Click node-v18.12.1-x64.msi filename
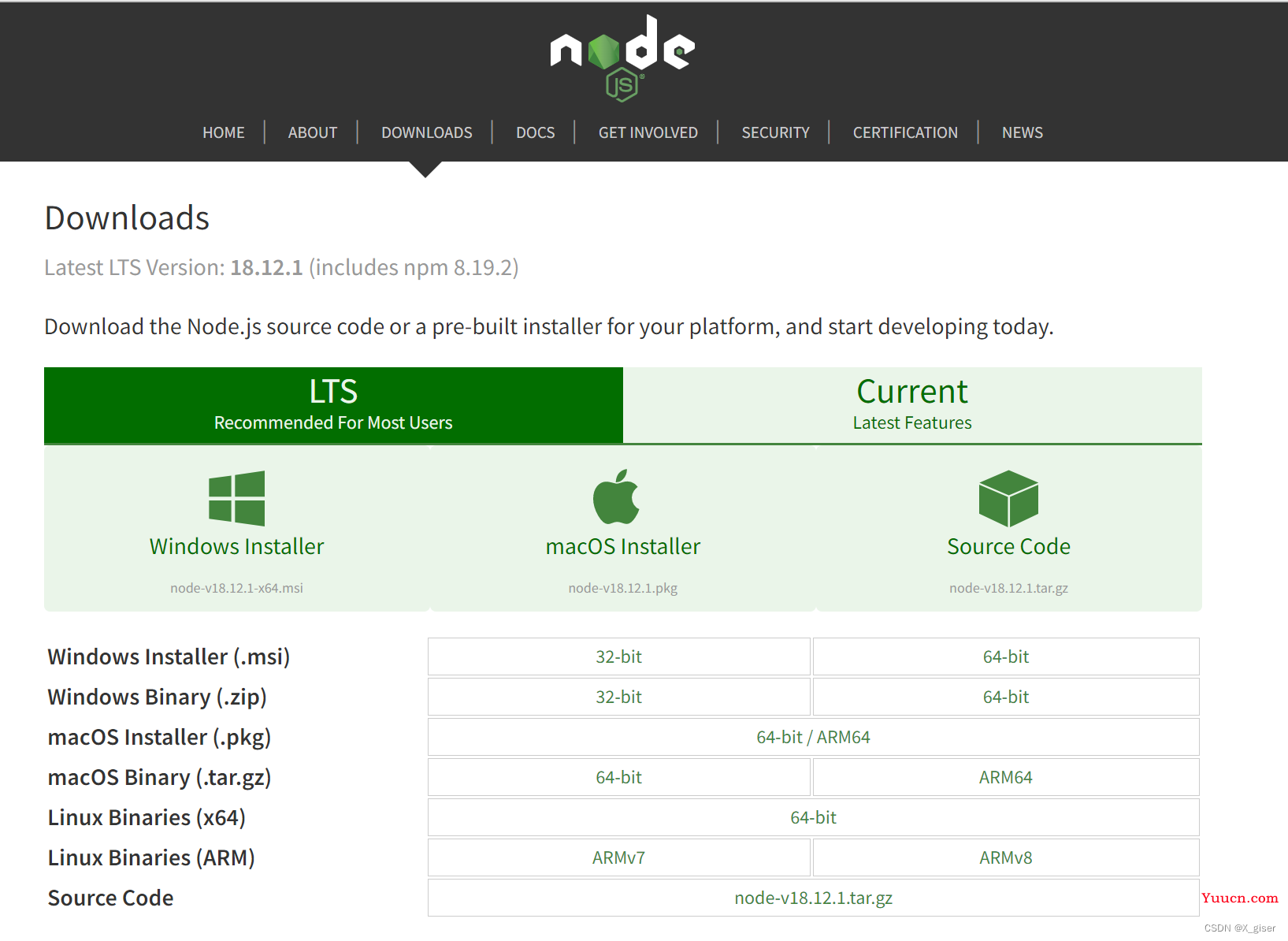 coord(236,588)
